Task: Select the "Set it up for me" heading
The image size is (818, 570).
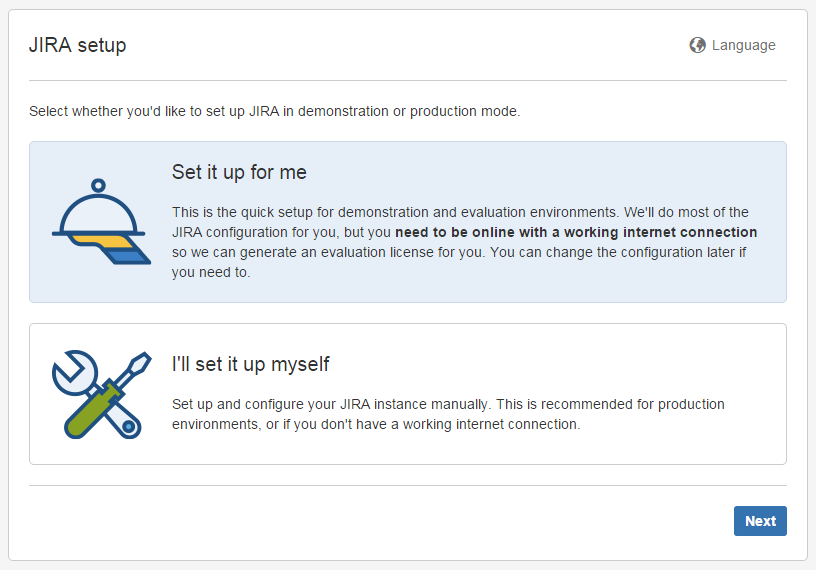Action: click(239, 172)
